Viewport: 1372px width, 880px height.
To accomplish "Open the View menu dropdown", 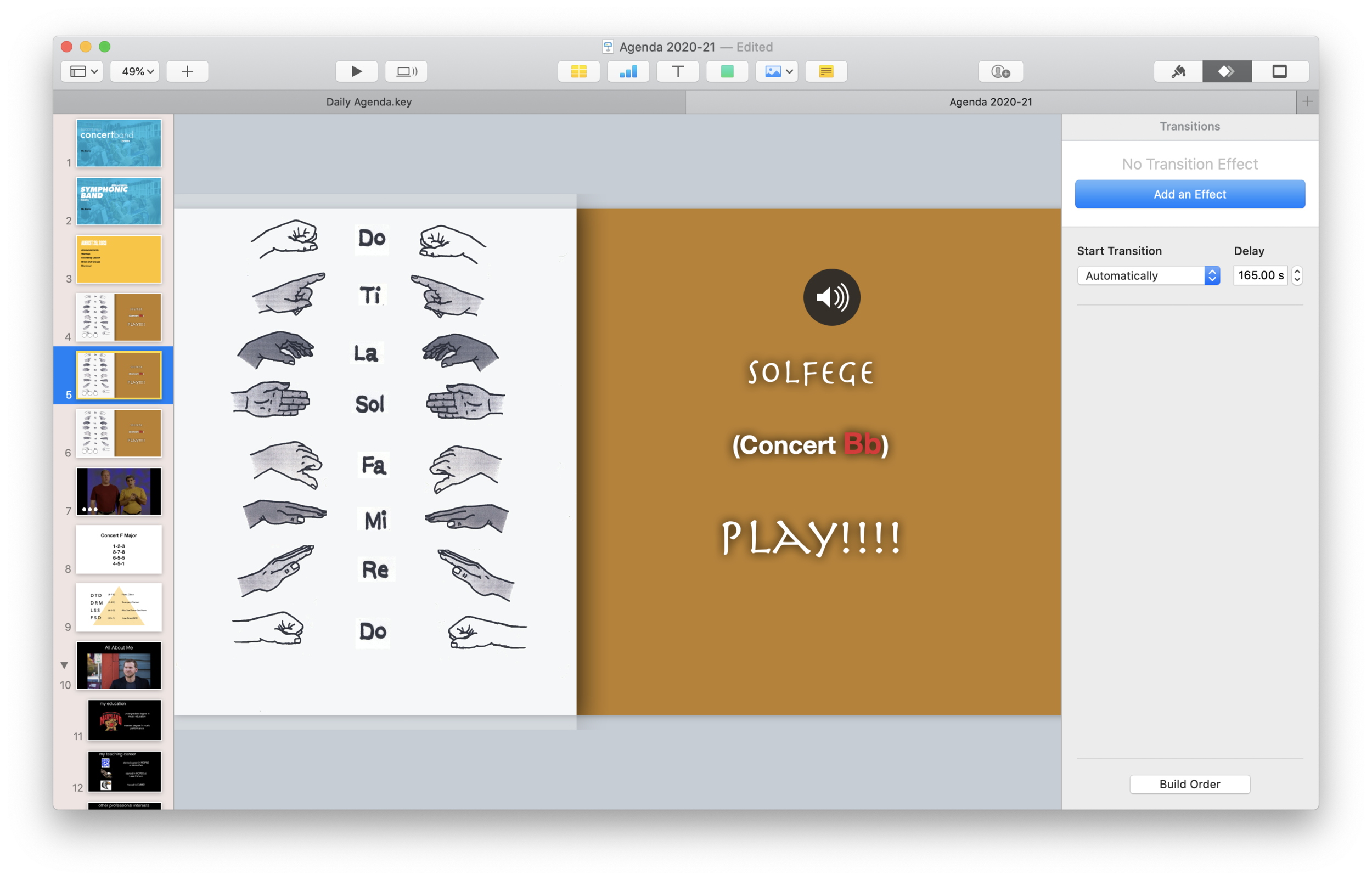I will click(82, 71).
